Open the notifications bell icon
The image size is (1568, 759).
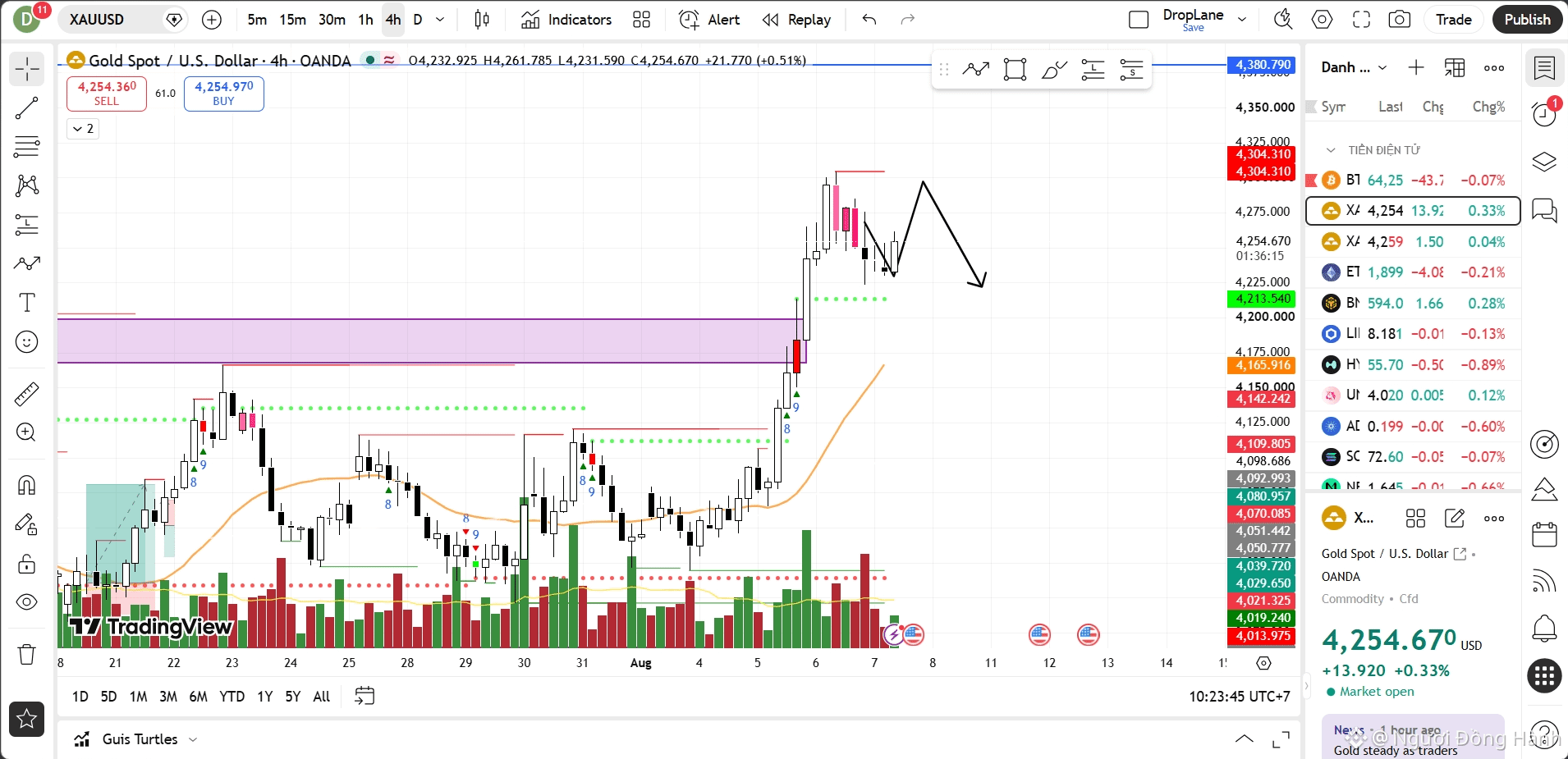click(1544, 629)
